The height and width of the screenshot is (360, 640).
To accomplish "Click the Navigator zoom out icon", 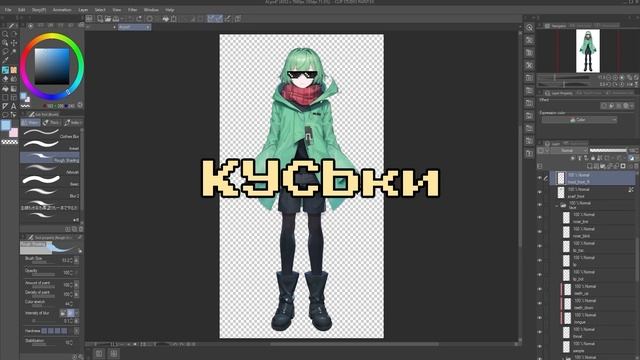I will (609, 77).
